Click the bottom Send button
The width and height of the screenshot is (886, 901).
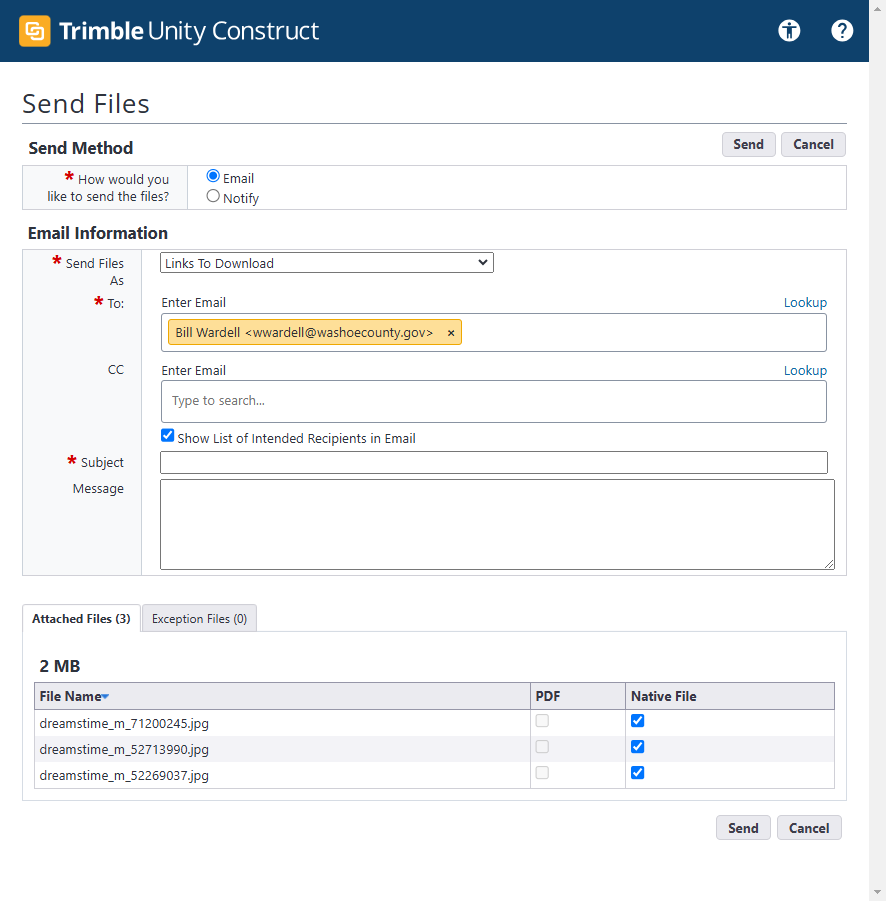point(743,828)
